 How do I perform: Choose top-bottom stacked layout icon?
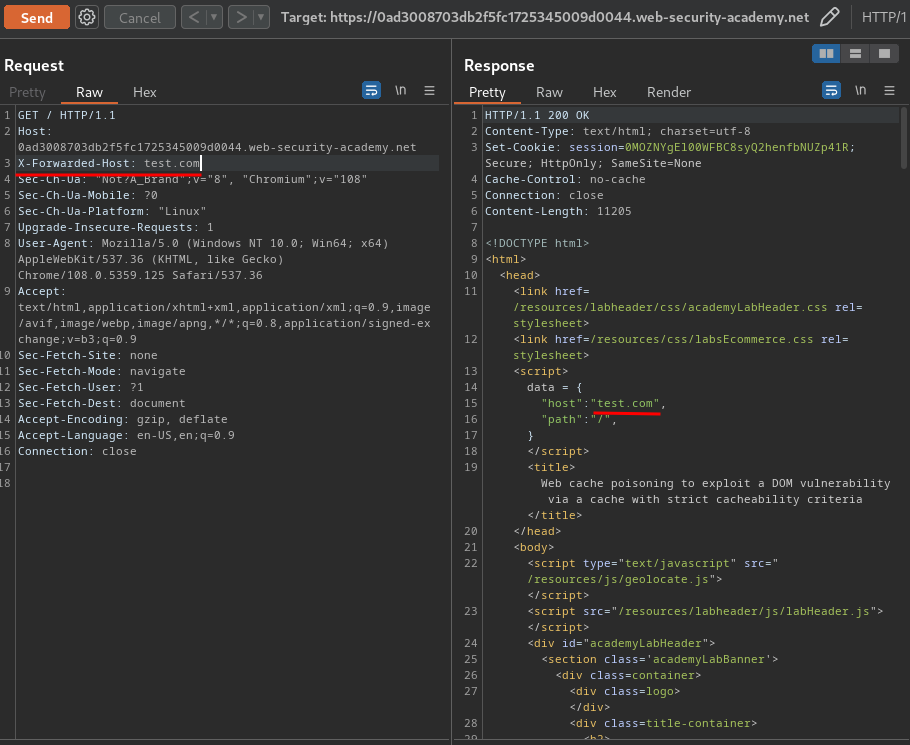point(855,54)
